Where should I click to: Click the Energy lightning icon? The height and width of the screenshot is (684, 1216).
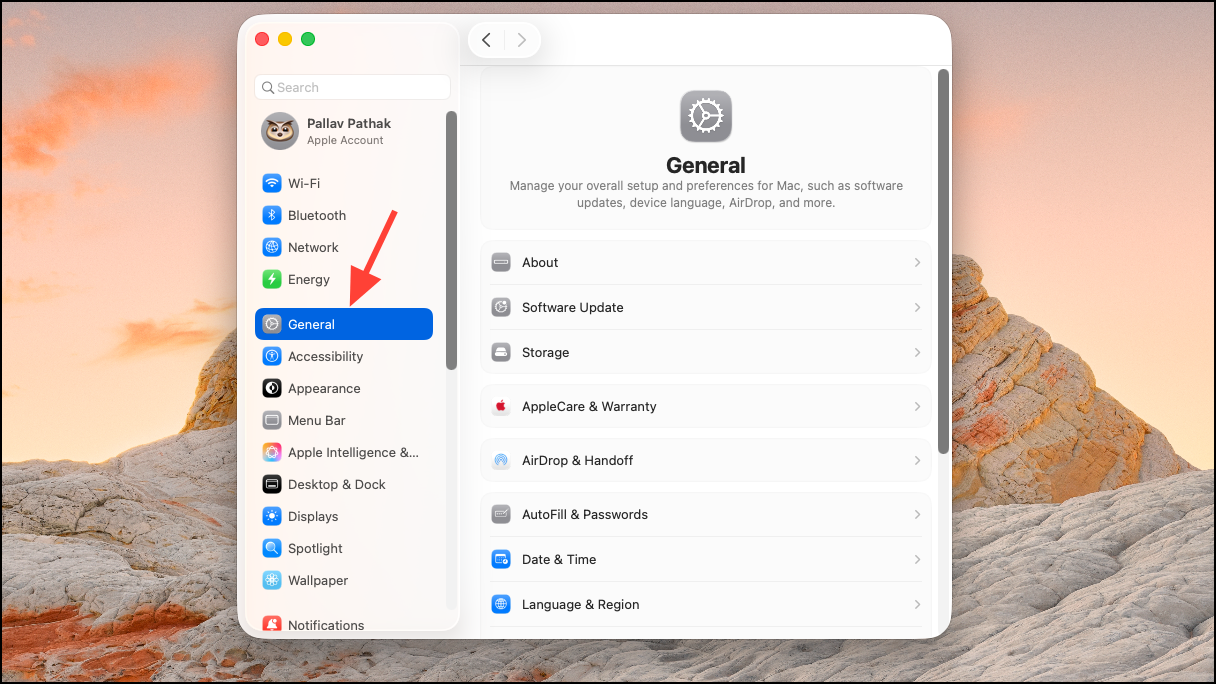point(272,279)
